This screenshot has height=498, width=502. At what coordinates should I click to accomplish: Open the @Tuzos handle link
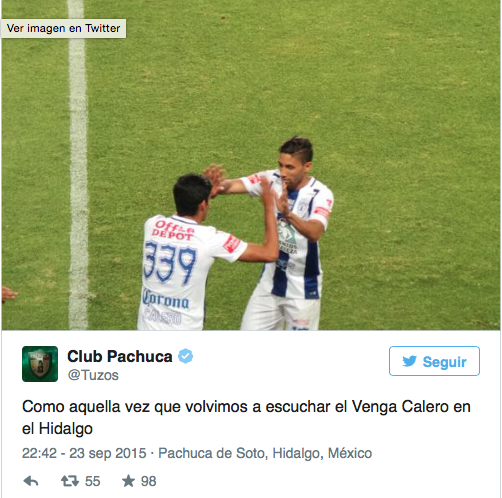(x=93, y=375)
